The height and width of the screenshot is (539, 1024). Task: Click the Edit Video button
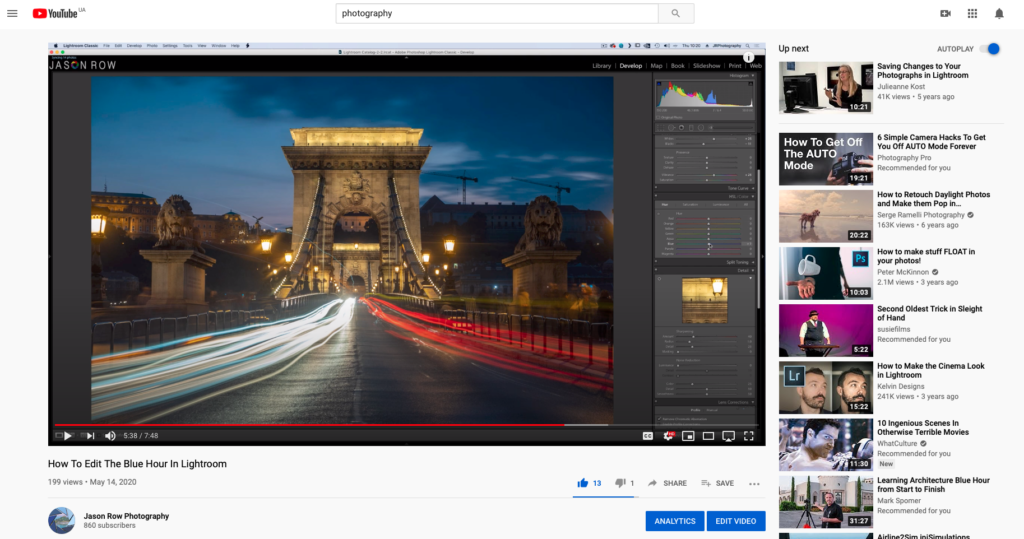[x=735, y=521]
